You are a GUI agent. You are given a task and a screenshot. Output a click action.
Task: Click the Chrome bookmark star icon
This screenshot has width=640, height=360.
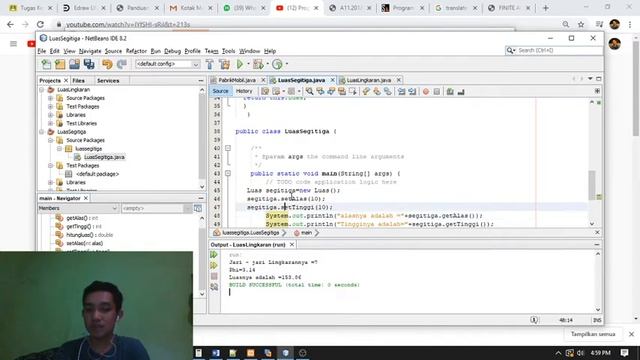pos(581,24)
